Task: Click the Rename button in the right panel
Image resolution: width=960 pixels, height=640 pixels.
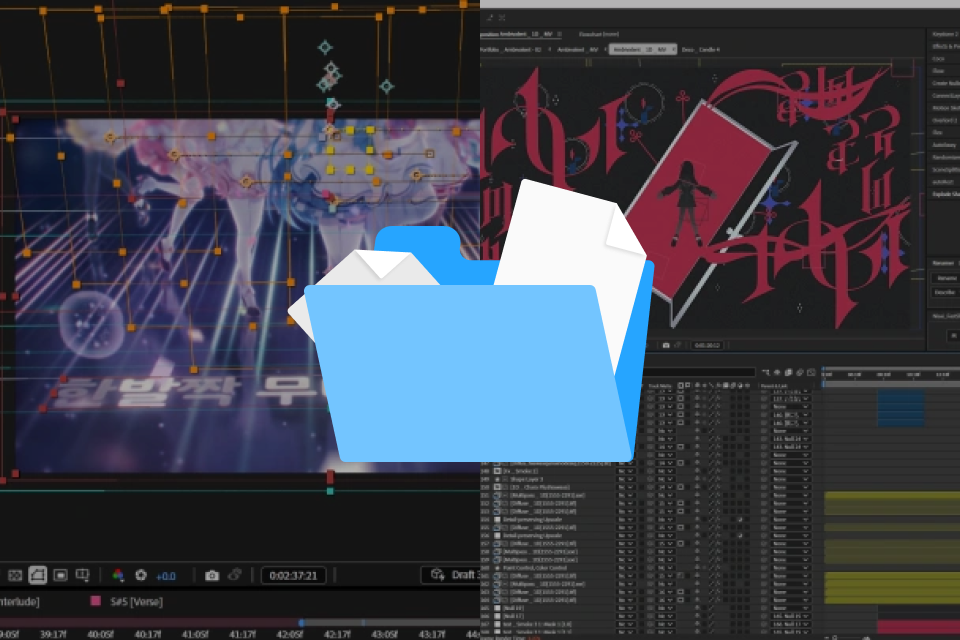Action: 947,278
